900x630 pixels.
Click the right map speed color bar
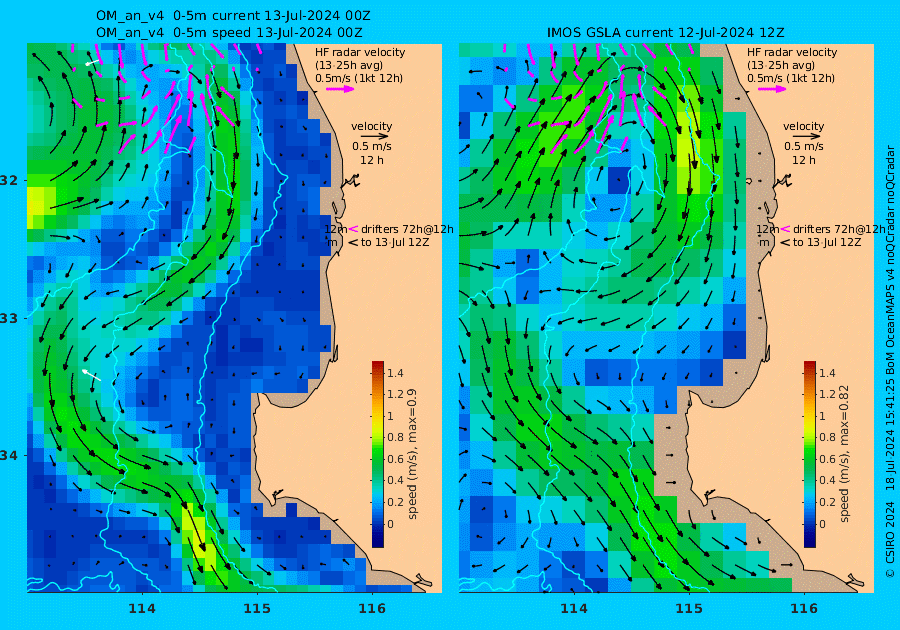point(809,454)
